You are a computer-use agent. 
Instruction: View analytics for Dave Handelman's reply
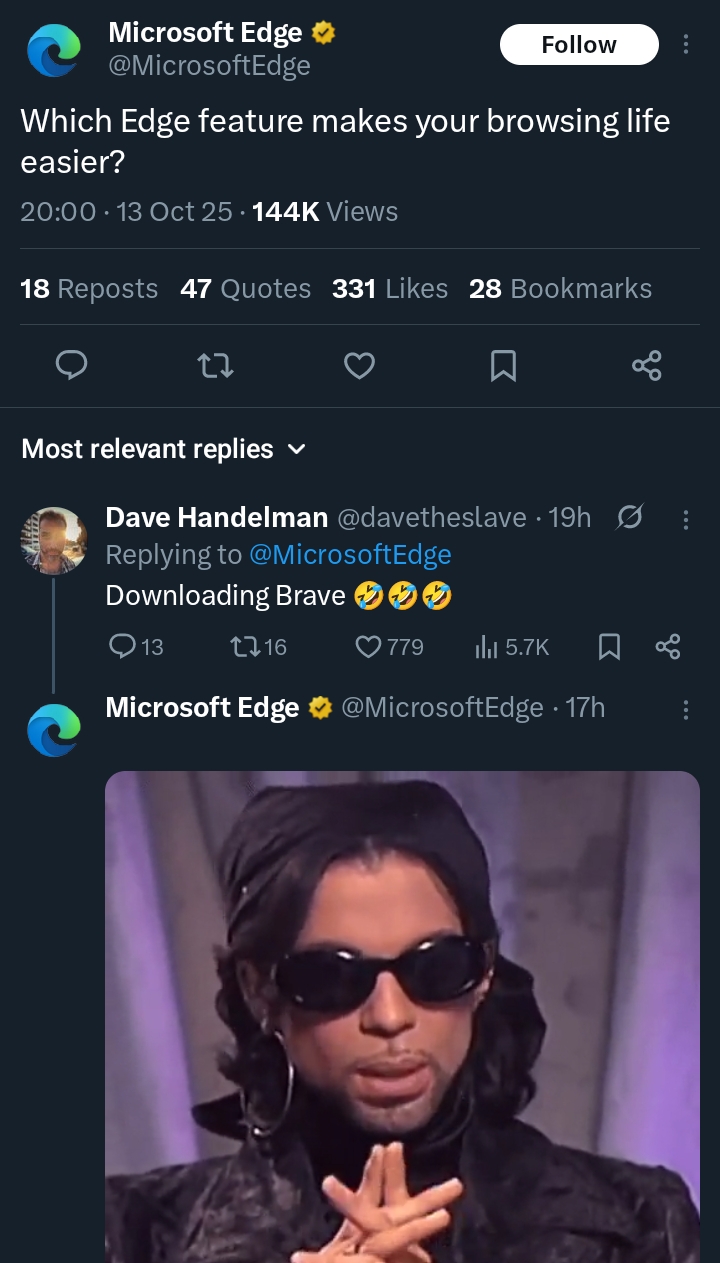pos(486,647)
